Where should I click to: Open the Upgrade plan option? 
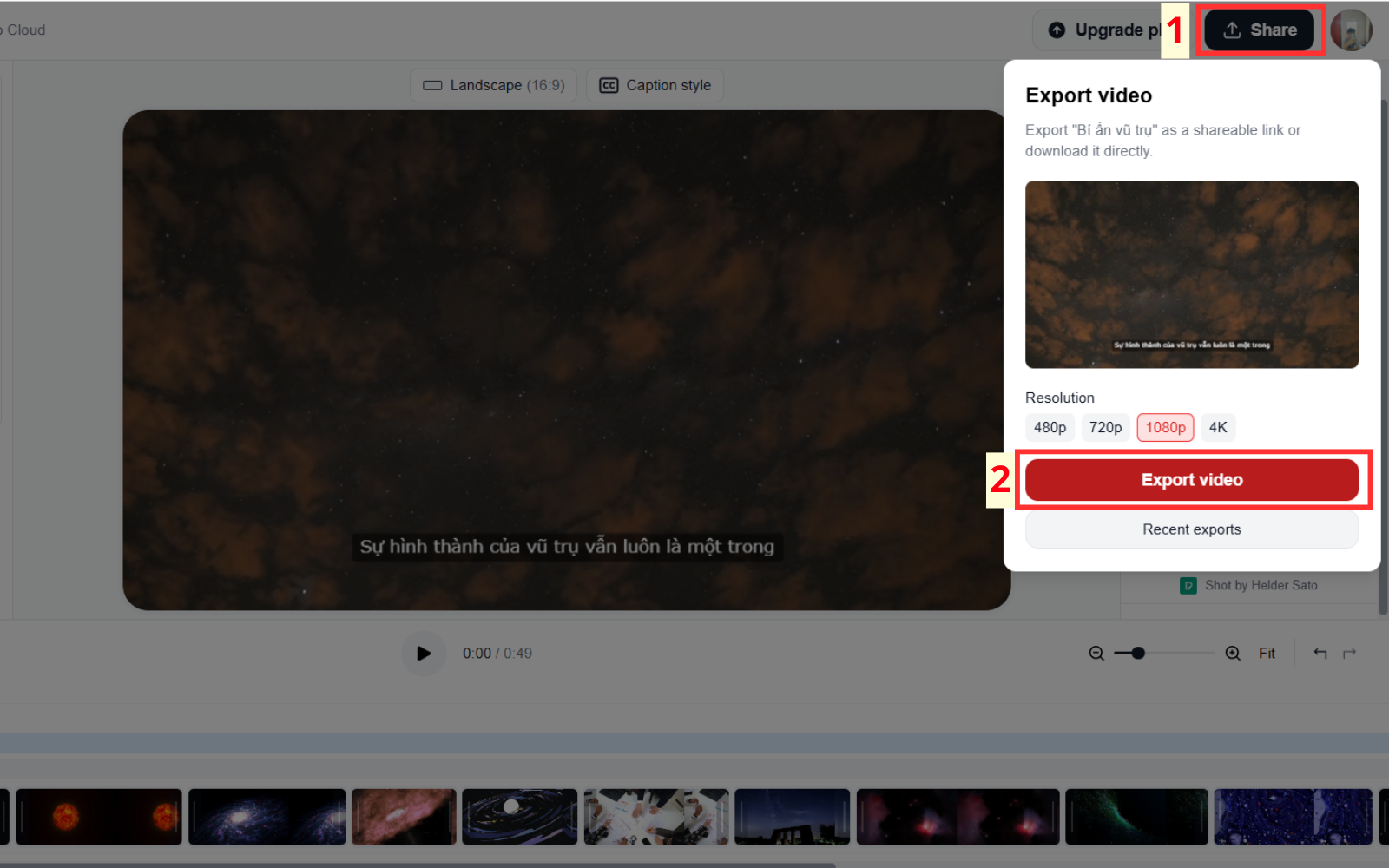1098,30
